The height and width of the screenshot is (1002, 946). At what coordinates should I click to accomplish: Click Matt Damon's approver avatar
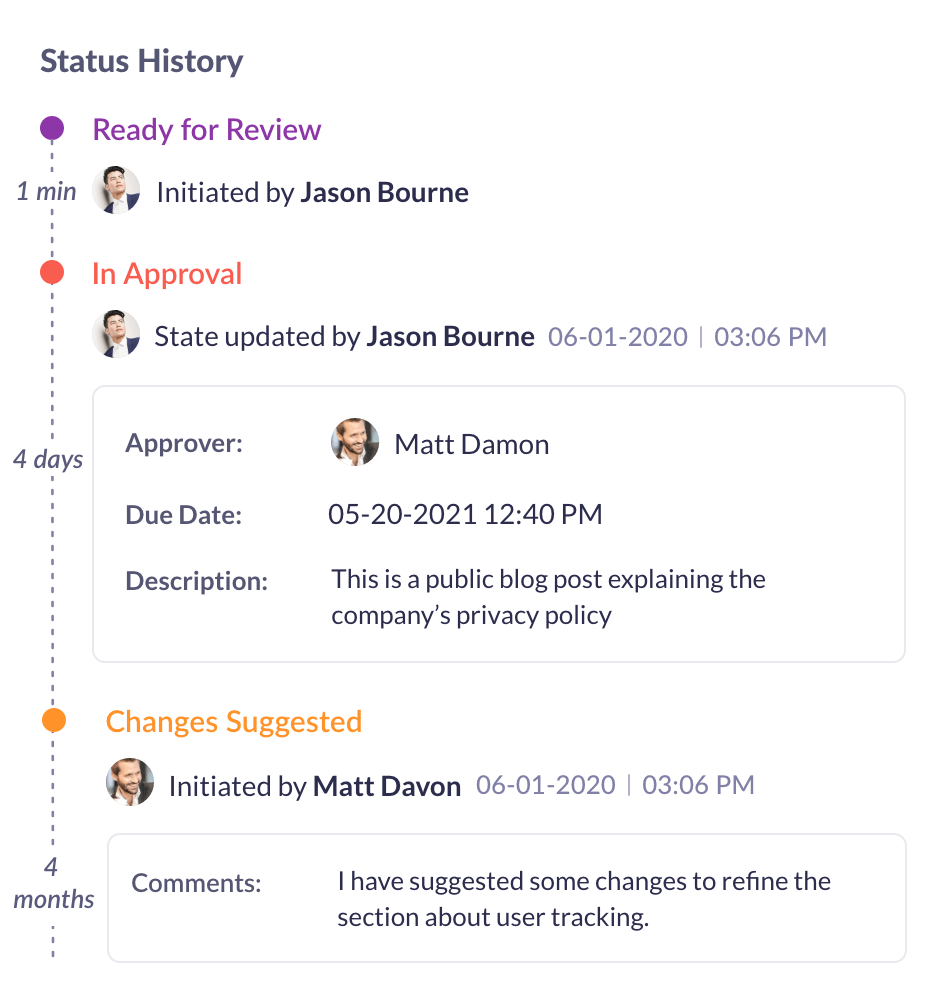pos(355,442)
